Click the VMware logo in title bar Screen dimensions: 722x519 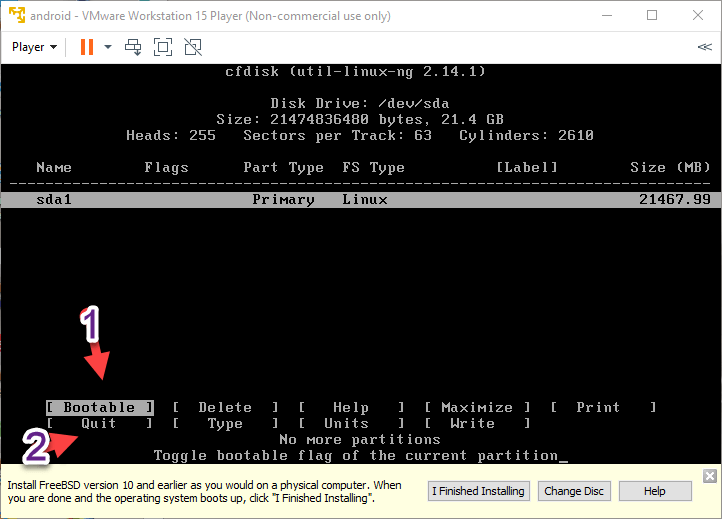click(x=17, y=15)
